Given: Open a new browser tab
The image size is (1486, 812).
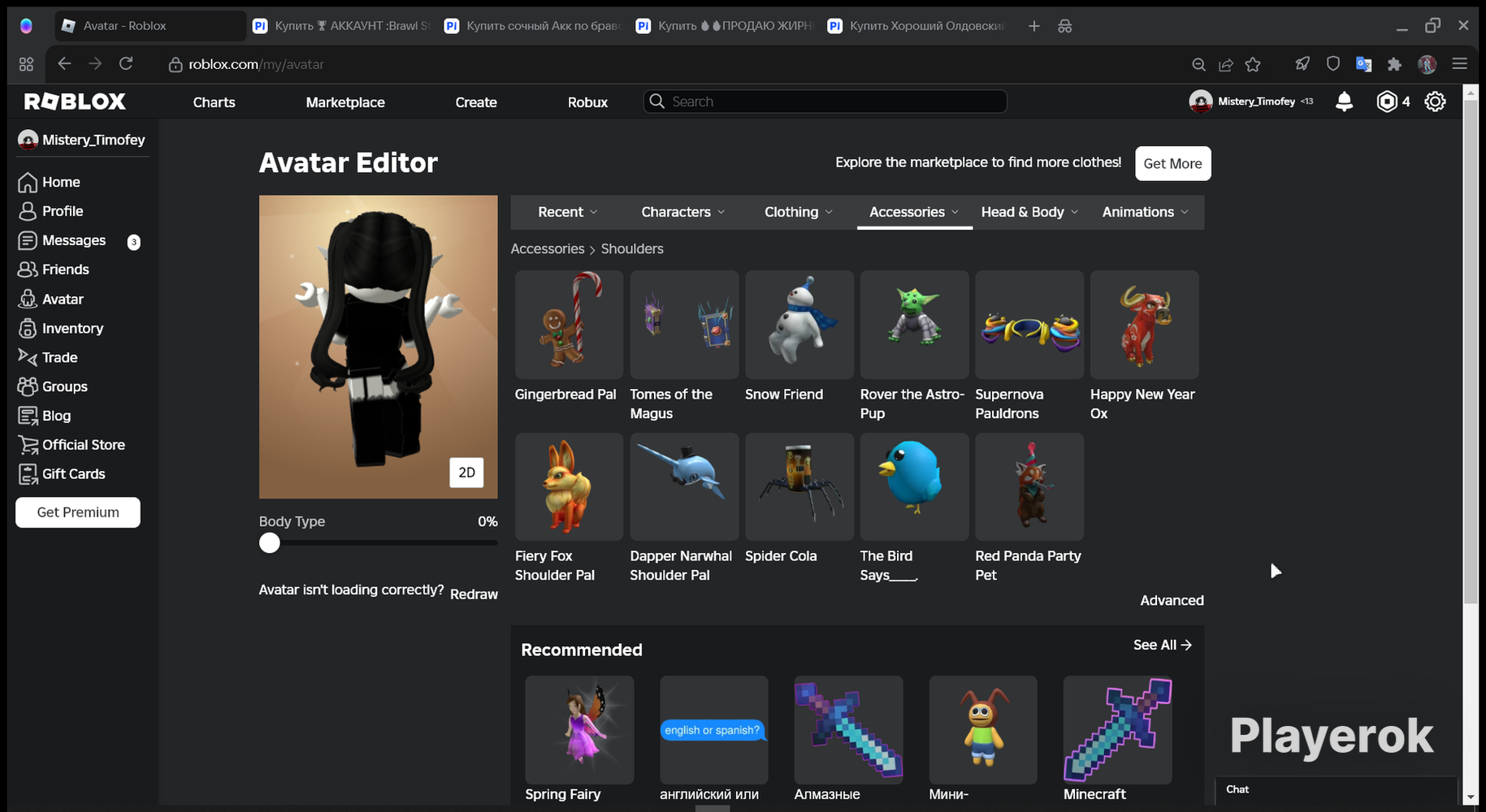Looking at the screenshot, I should (x=1034, y=26).
